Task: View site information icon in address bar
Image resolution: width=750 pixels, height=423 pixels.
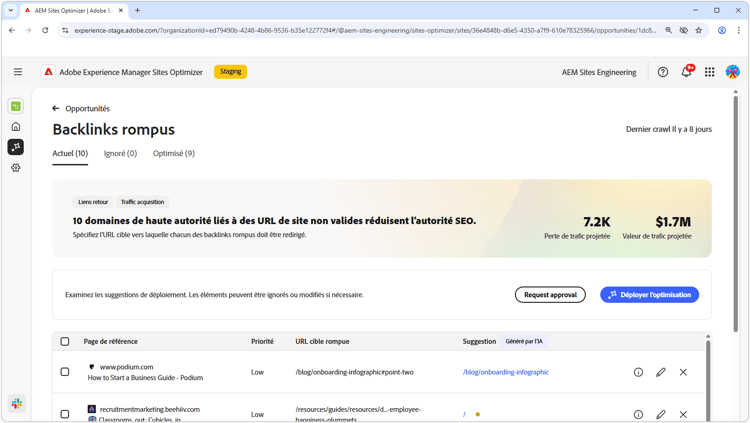Action: click(x=65, y=30)
